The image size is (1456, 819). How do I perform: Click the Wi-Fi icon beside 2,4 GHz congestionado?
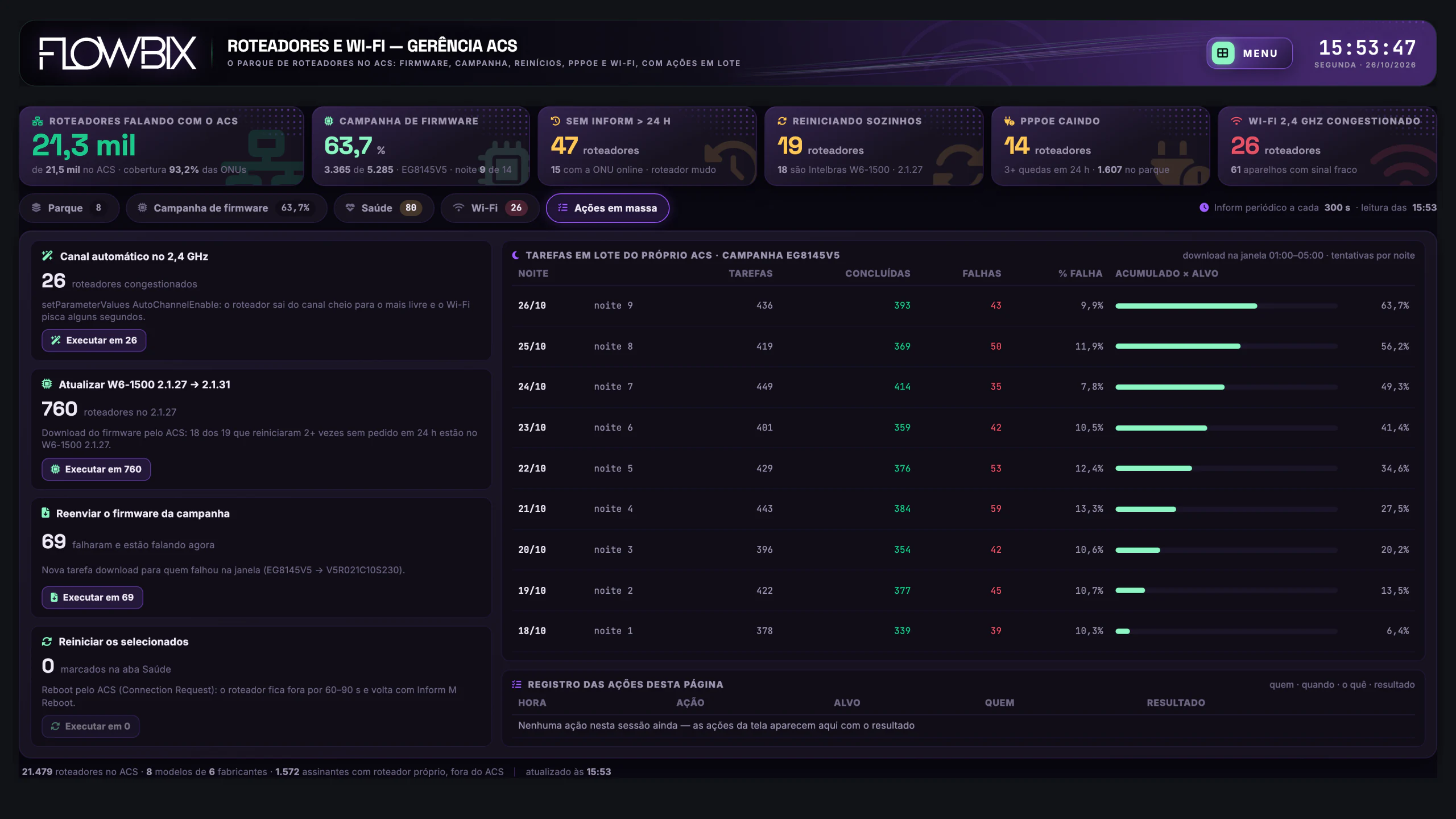[1236, 121]
